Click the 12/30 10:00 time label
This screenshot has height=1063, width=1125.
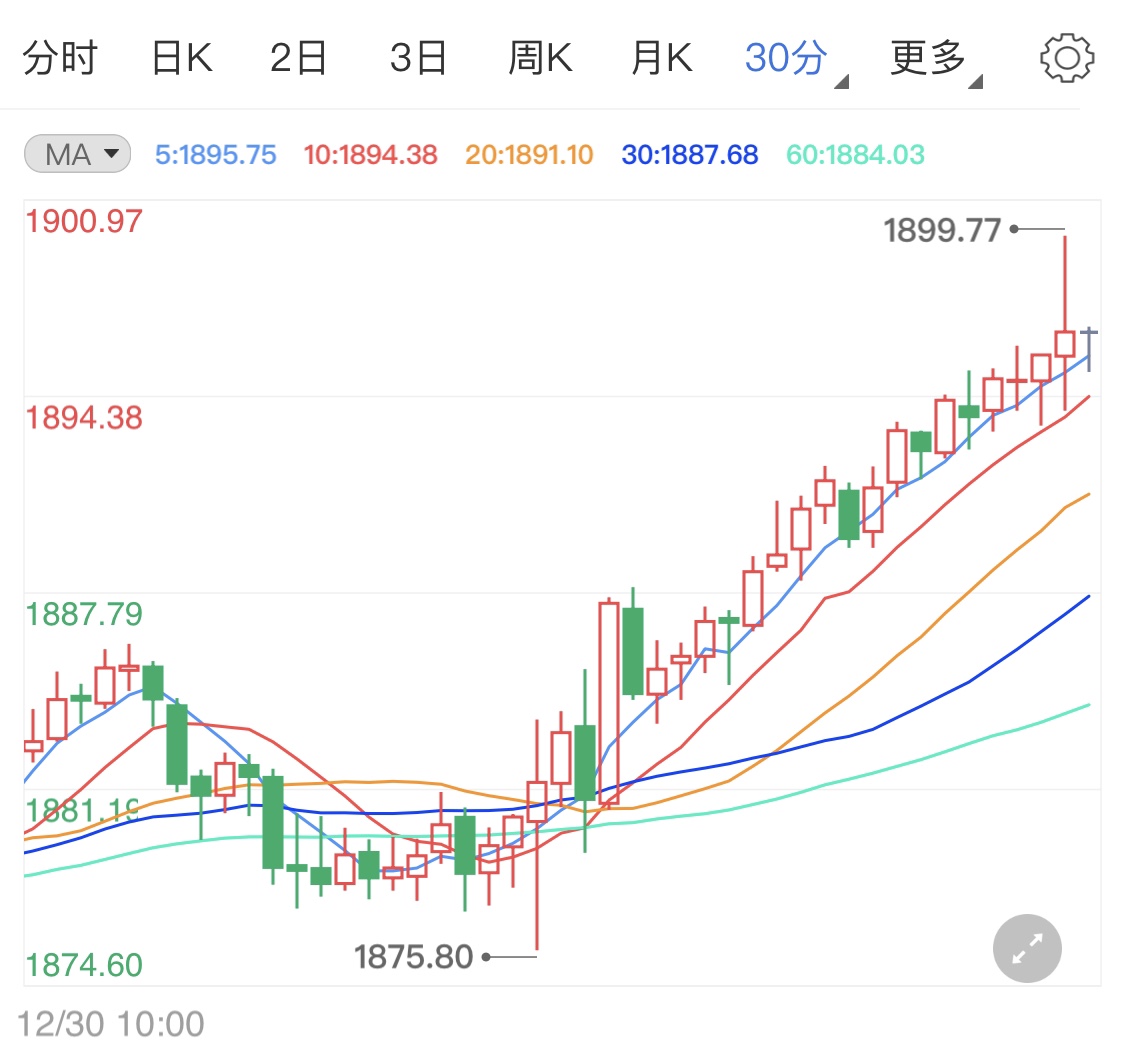point(110,1024)
